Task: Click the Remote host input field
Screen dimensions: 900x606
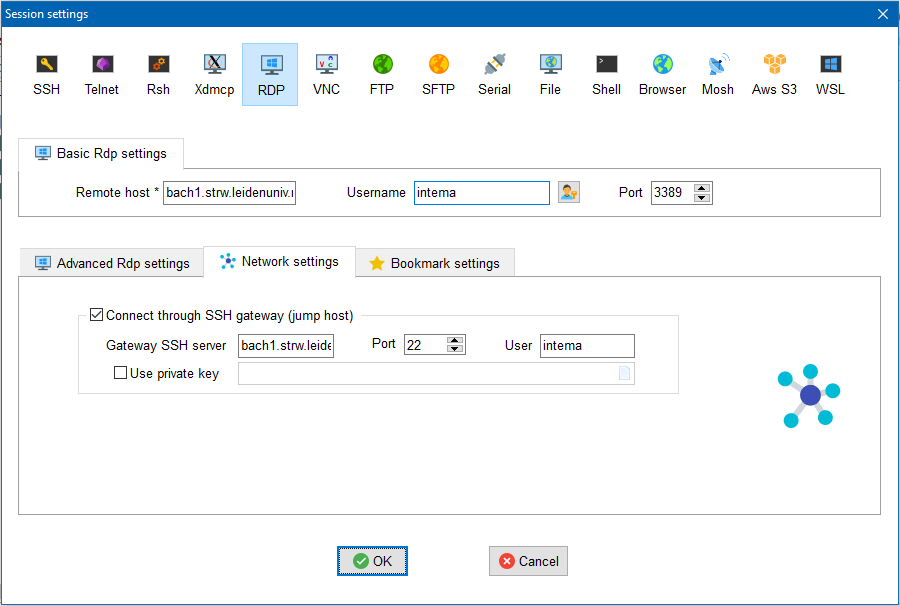Action: [x=230, y=192]
